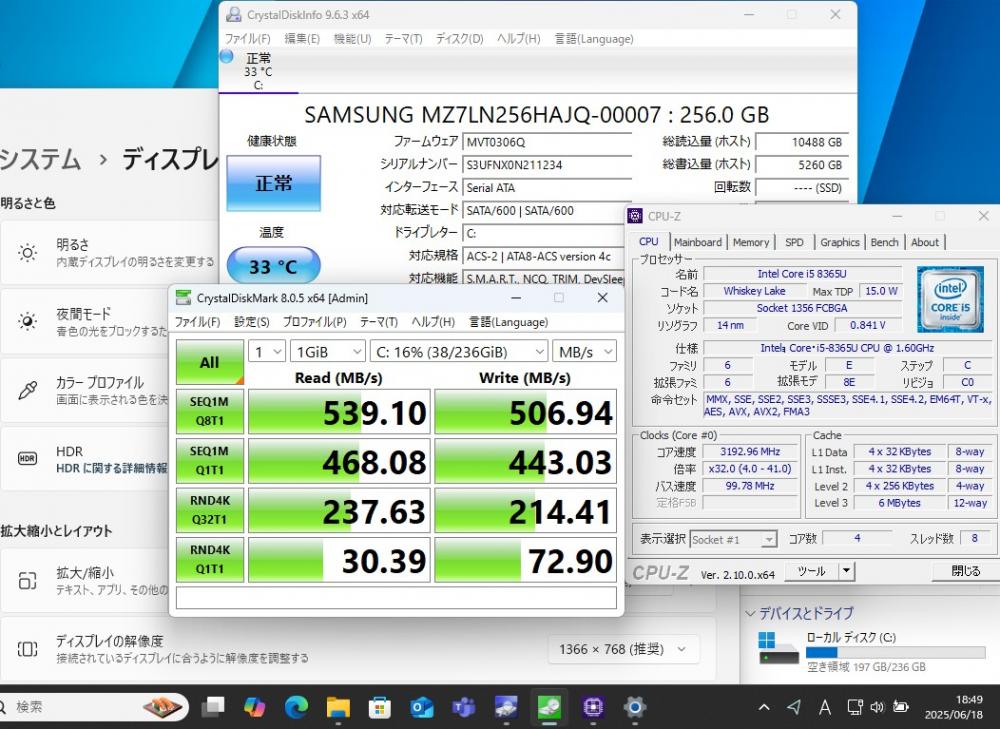Open CrystalDiskInfo ファイル(F) menu
1000x729 pixels.
coord(247,39)
